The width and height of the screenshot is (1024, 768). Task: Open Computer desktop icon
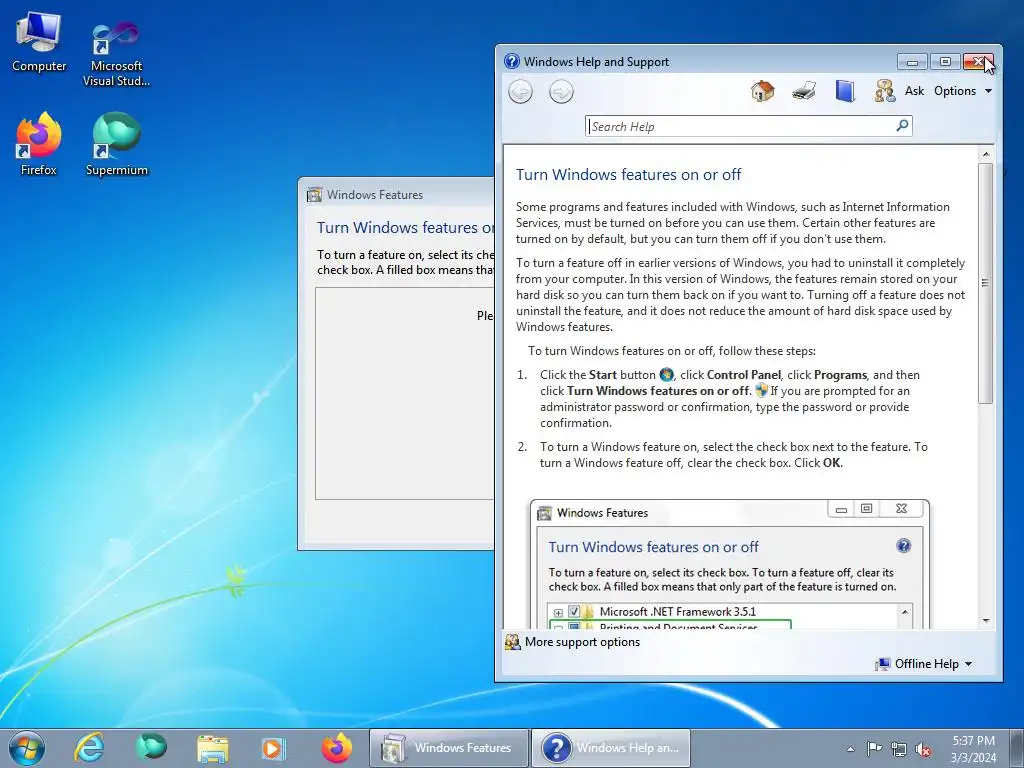[39, 42]
